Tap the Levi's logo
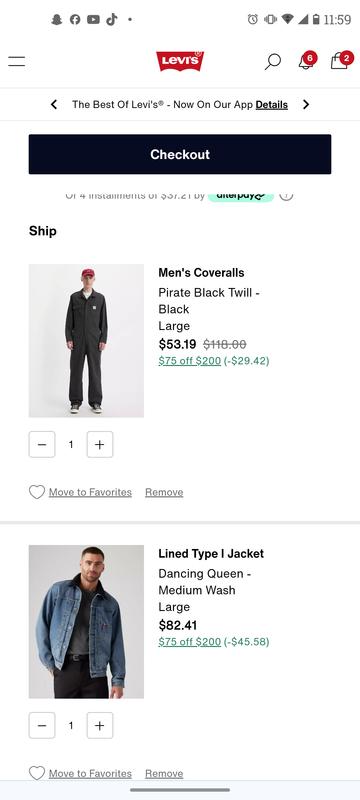This screenshot has height=800, width=360. click(x=180, y=61)
